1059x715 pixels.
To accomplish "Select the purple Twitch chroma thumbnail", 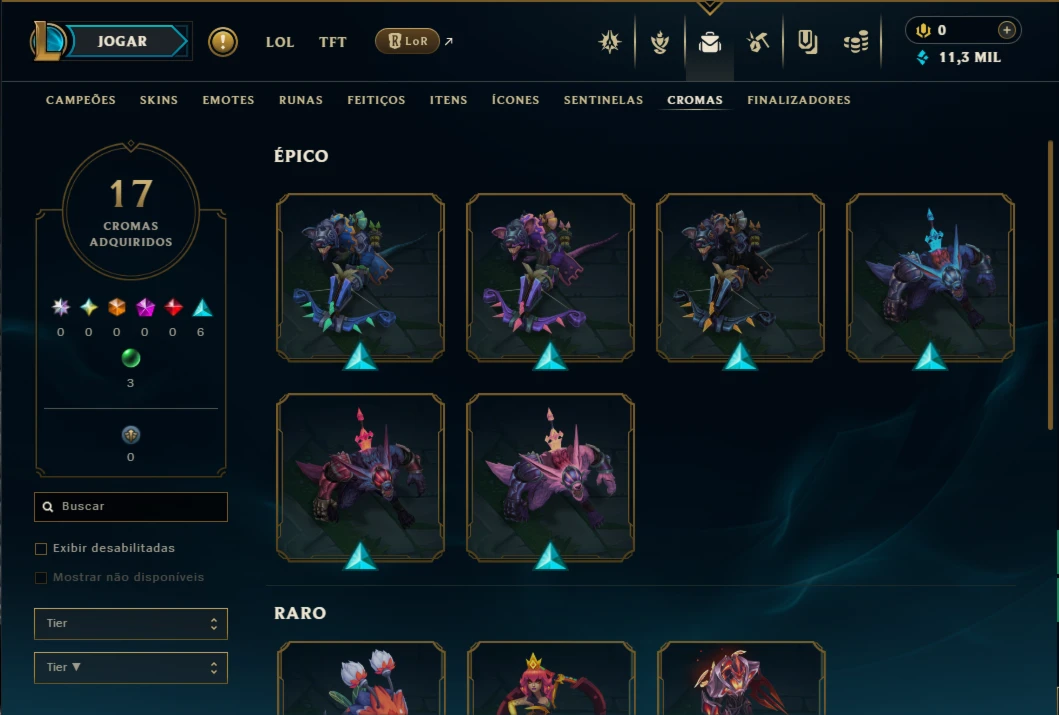I will (550, 277).
